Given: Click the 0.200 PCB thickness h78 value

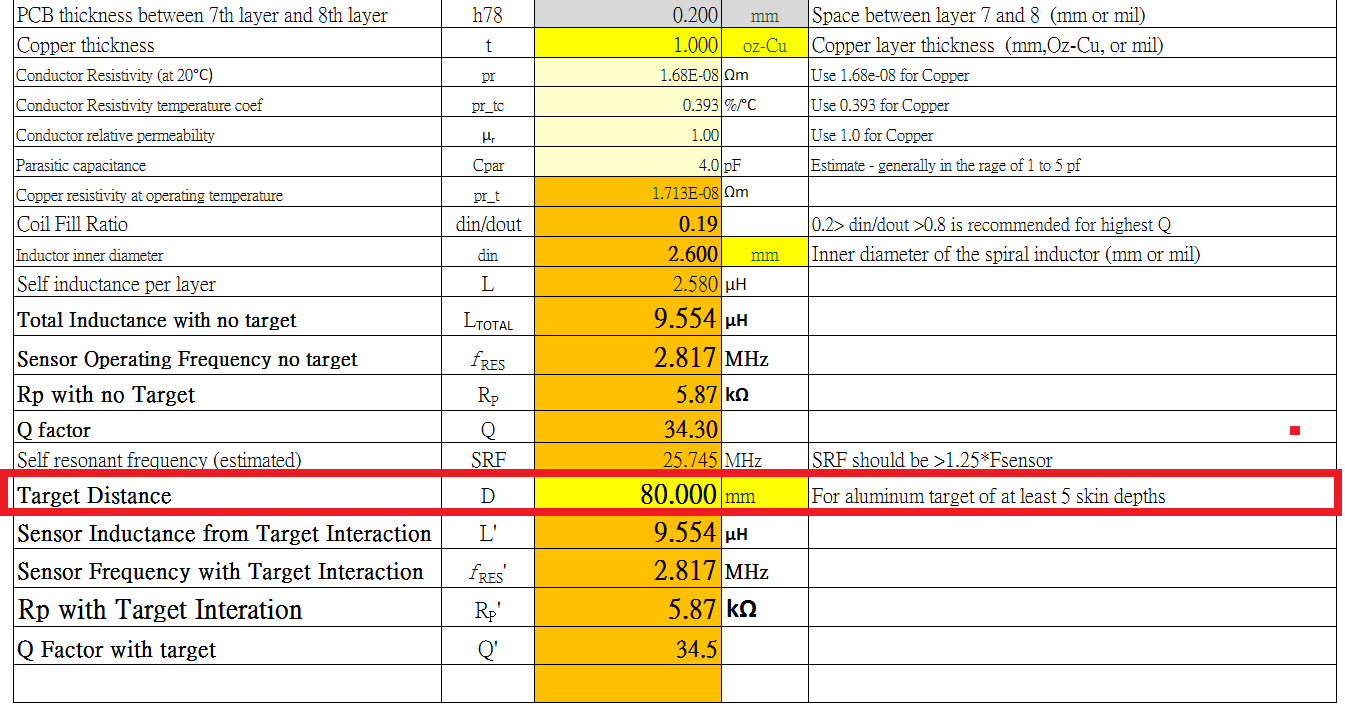Looking at the screenshot, I should [x=628, y=15].
